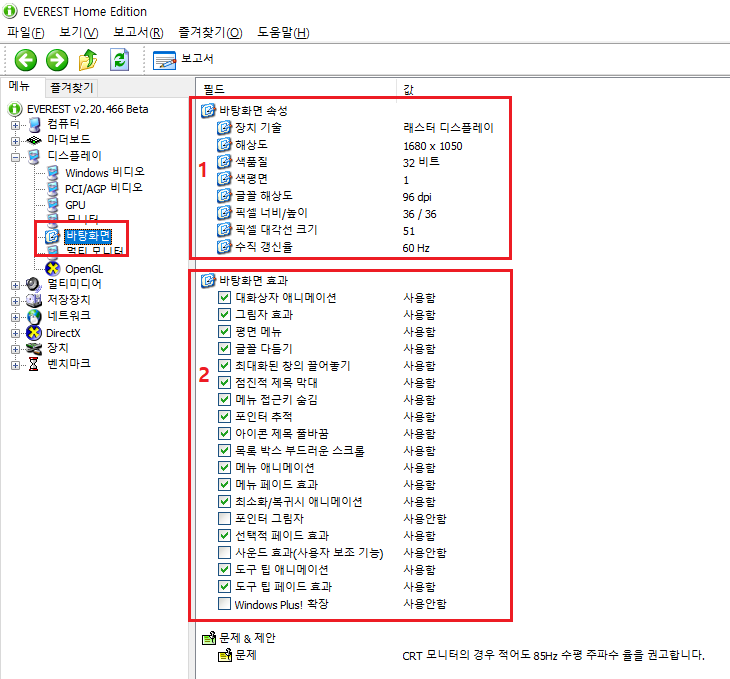Expand the 저장장치 tree node
The image size is (730, 679).
pos(15,301)
